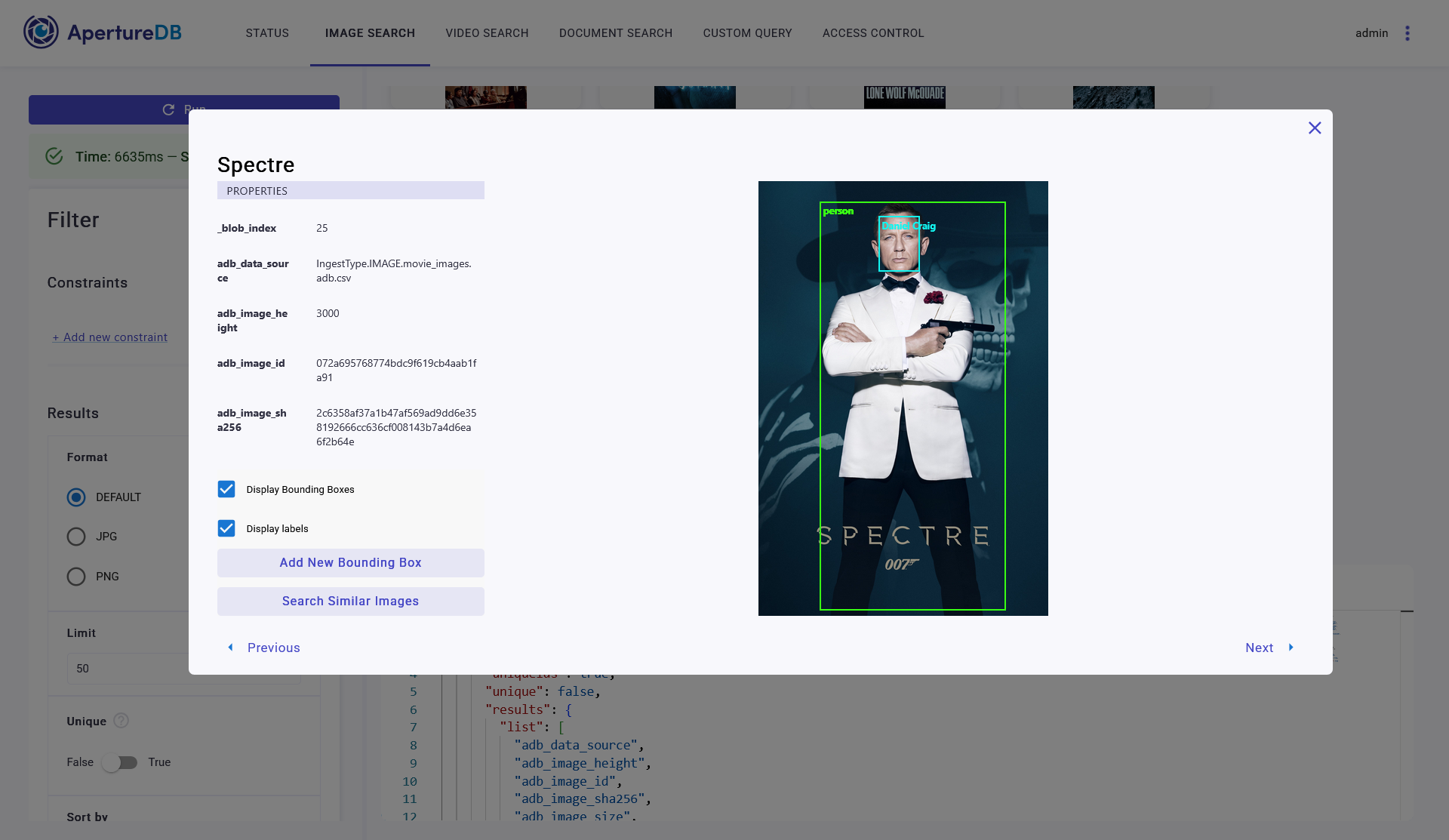This screenshot has height=840, width=1449.
Task: Click the adb_image_id hash value
Action: [396, 371]
